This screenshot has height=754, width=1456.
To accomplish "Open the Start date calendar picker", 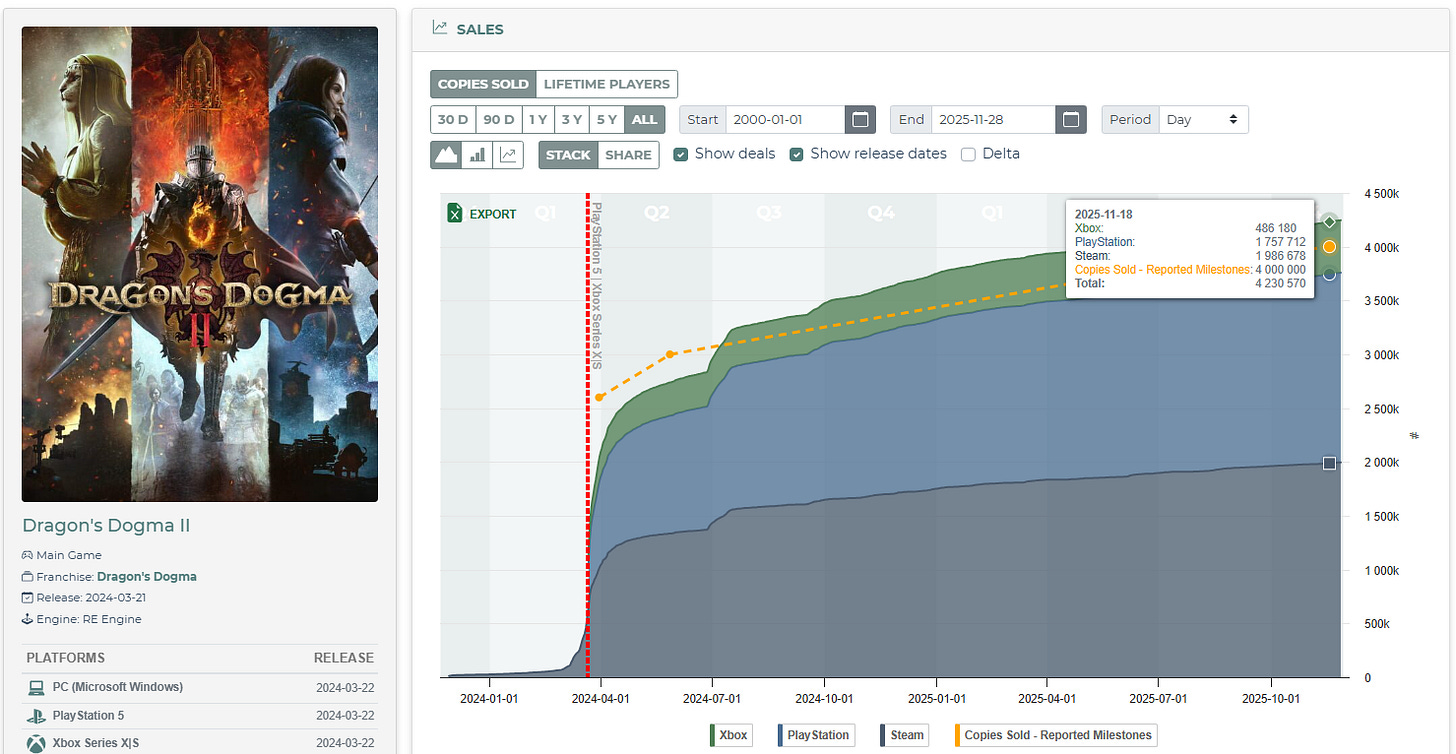I will tap(860, 119).
